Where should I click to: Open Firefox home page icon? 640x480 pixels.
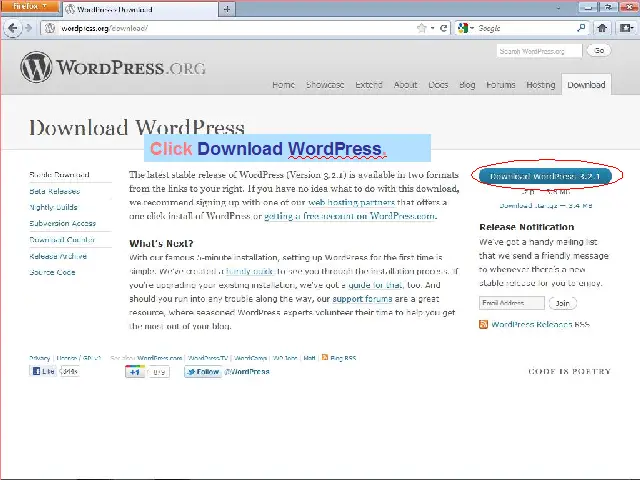(x=602, y=28)
